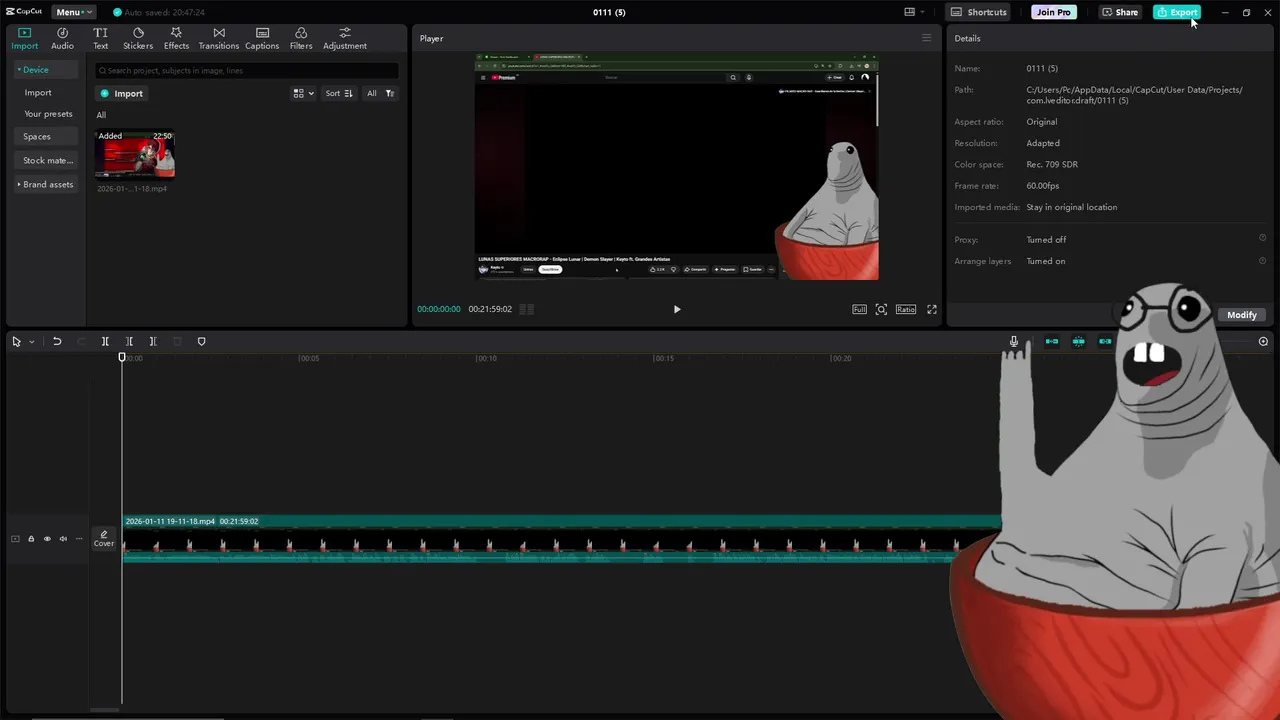
Task: Click the Cover edit button
Action: [x=104, y=539]
